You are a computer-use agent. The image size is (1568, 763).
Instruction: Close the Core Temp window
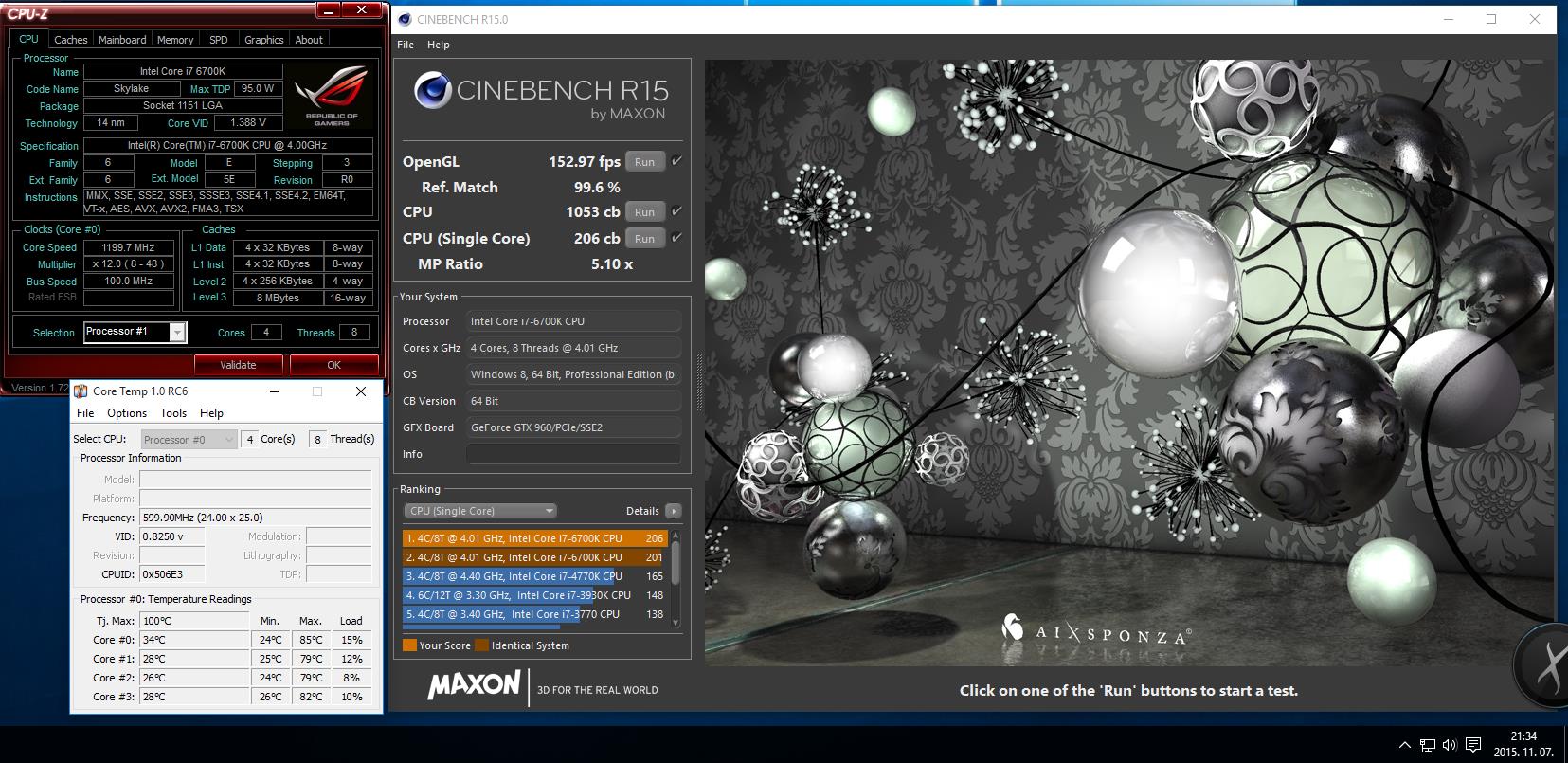361,391
